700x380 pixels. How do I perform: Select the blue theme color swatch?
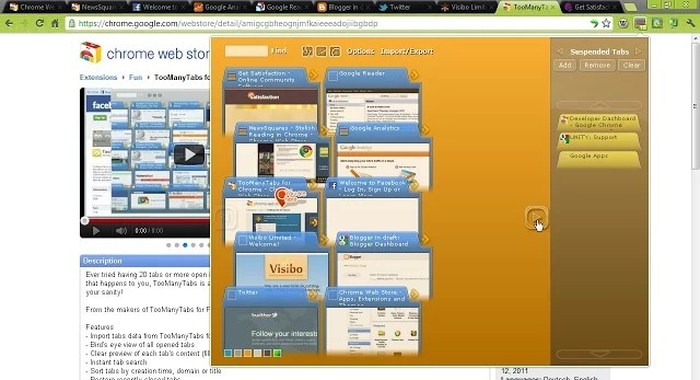(228, 353)
